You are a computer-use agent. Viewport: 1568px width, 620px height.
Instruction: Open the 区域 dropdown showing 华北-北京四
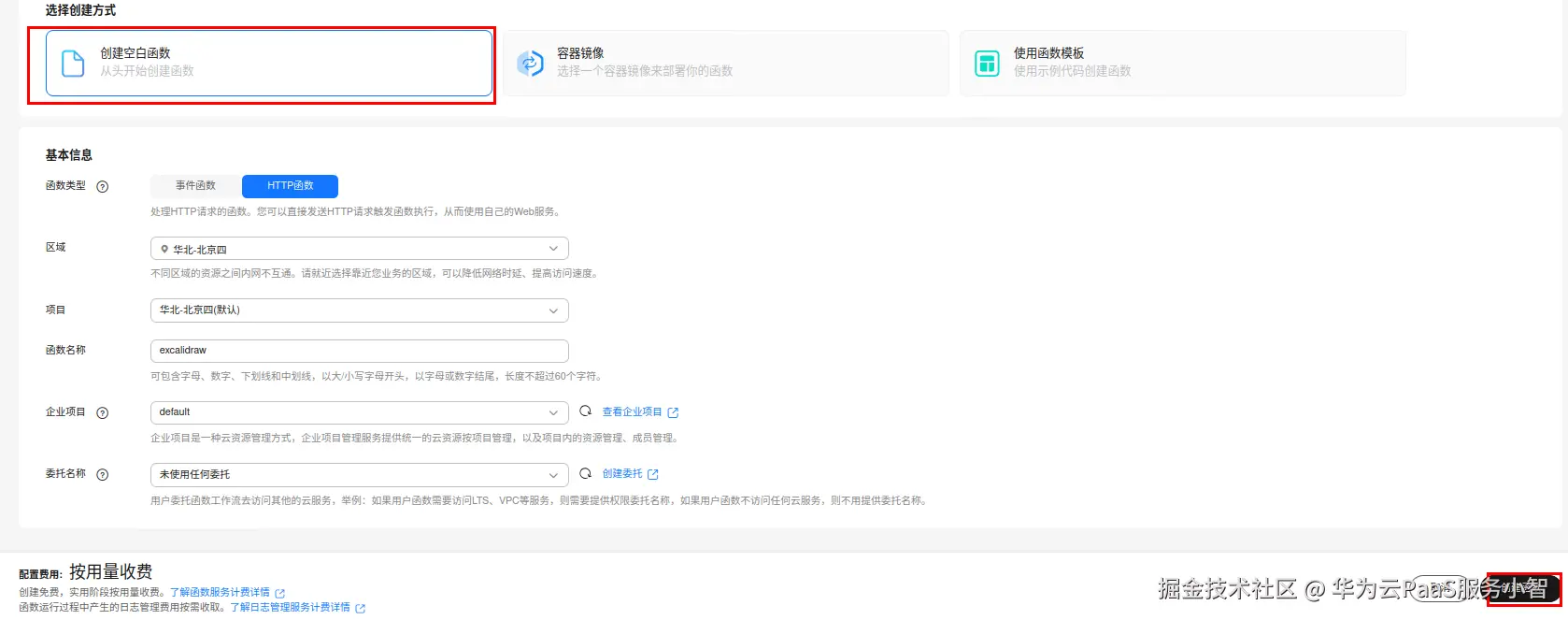[x=360, y=249]
